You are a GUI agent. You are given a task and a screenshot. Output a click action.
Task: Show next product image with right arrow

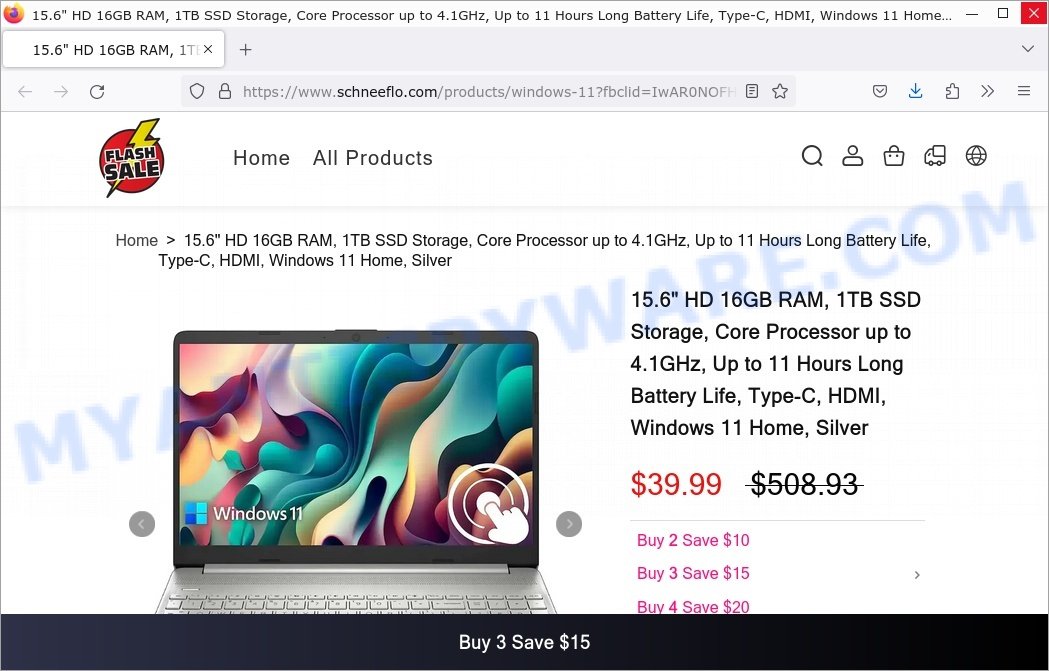click(x=569, y=524)
